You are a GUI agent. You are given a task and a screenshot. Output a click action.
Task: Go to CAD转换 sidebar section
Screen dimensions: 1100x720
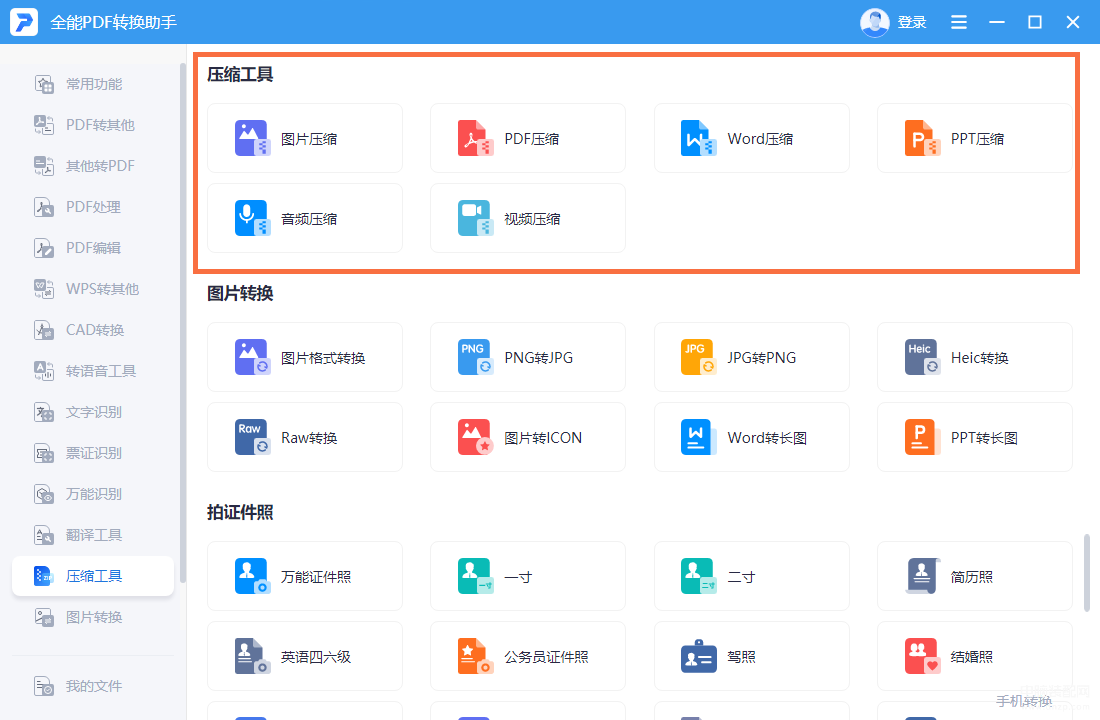point(93,330)
